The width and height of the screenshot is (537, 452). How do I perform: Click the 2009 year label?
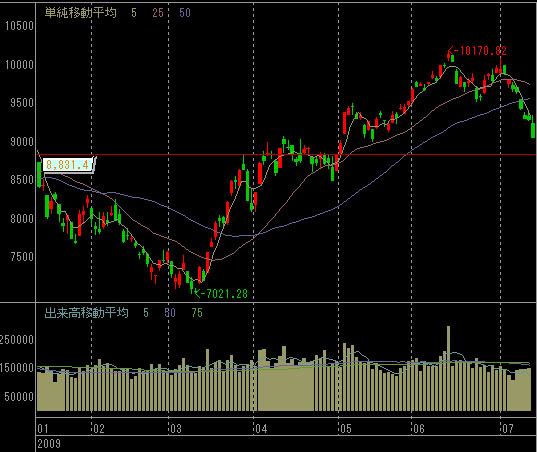[x=49, y=444]
